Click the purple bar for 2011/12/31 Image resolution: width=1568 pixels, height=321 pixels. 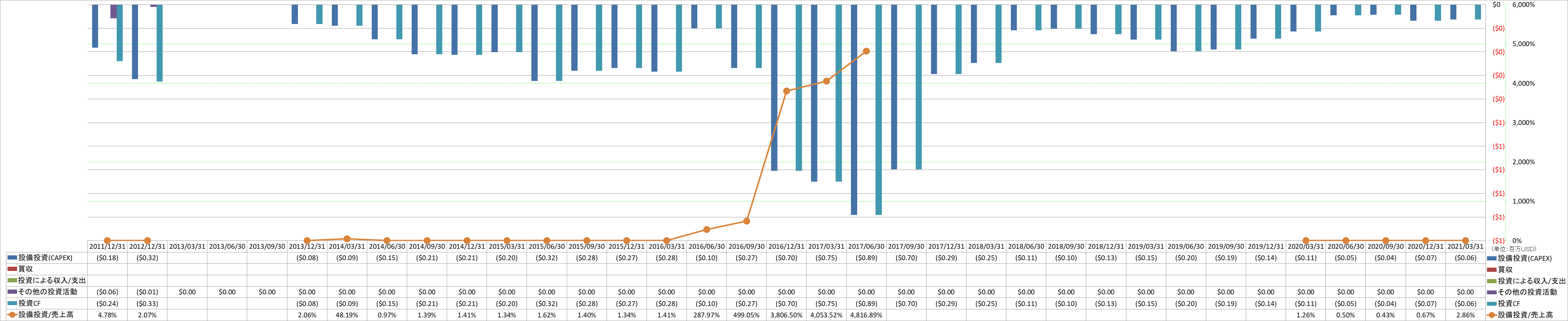pyautogui.click(x=113, y=12)
